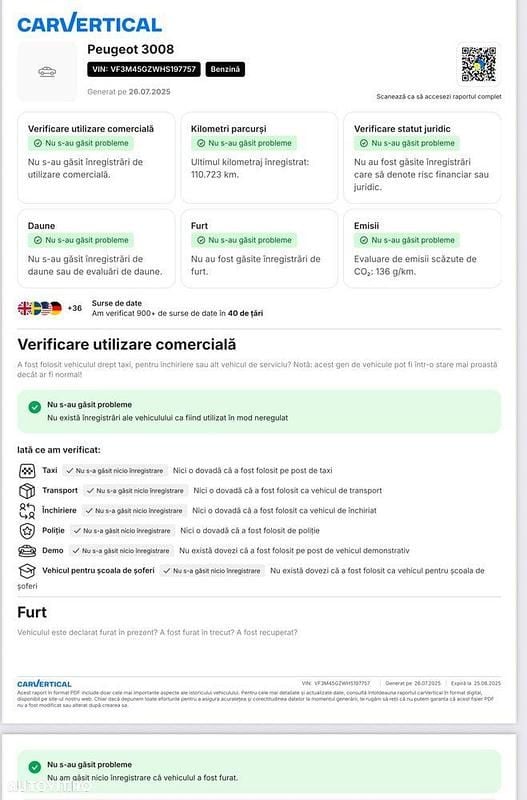Open the Verificare statut juridic card
The width and height of the screenshot is (527, 800).
[422, 158]
